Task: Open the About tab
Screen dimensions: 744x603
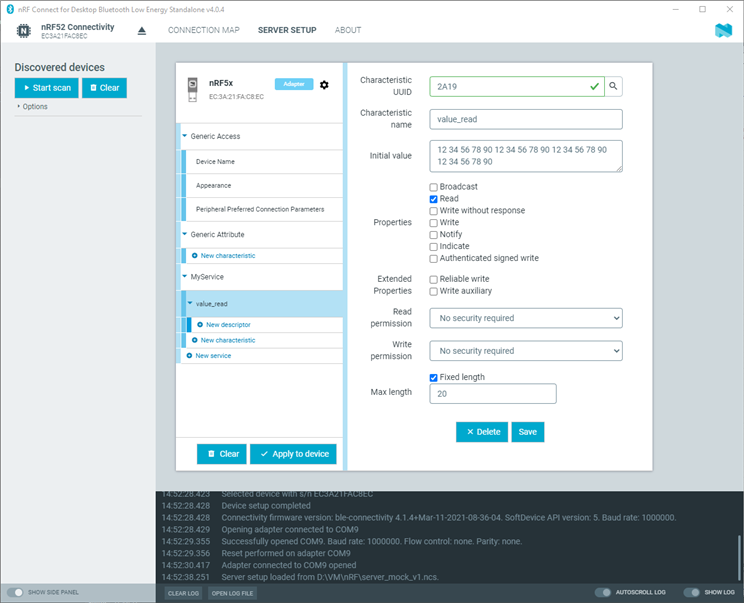Action: pos(348,30)
